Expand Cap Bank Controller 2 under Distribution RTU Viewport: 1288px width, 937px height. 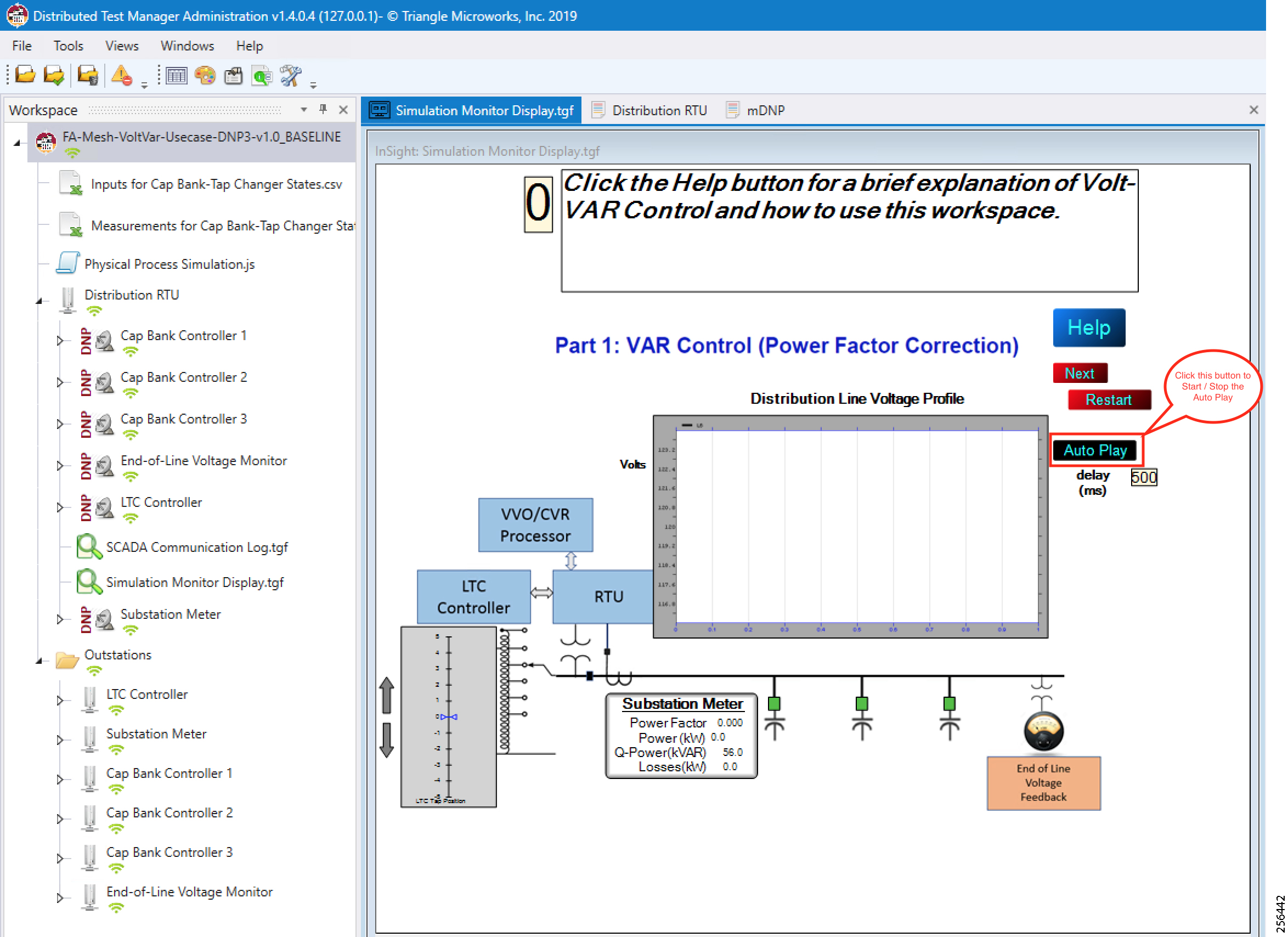pyautogui.click(x=60, y=382)
